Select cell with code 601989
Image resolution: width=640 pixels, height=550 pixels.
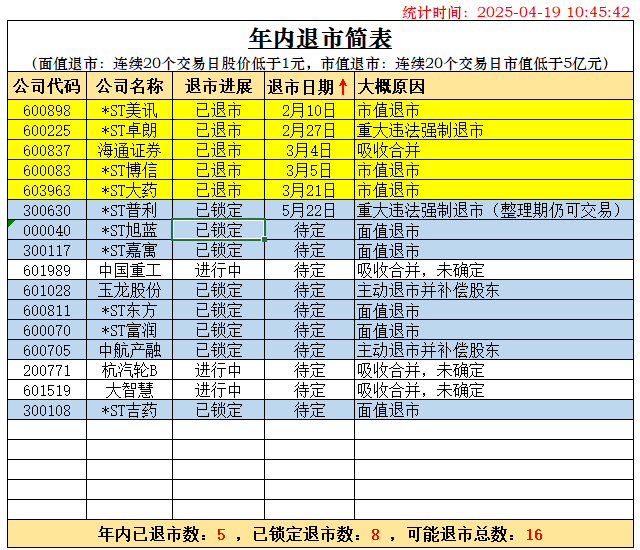click(x=47, y=270)
